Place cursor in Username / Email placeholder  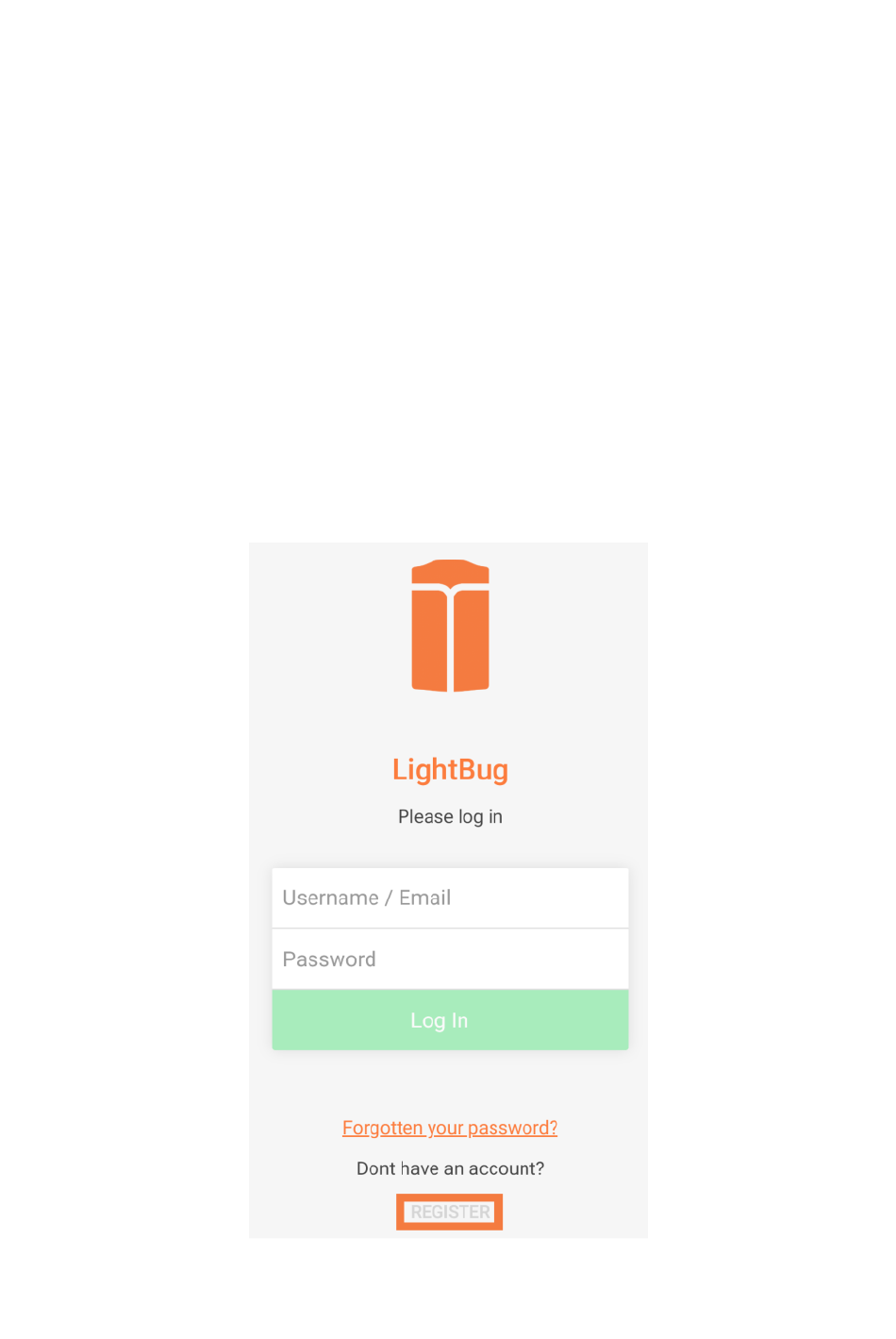[x=450, y=897]
